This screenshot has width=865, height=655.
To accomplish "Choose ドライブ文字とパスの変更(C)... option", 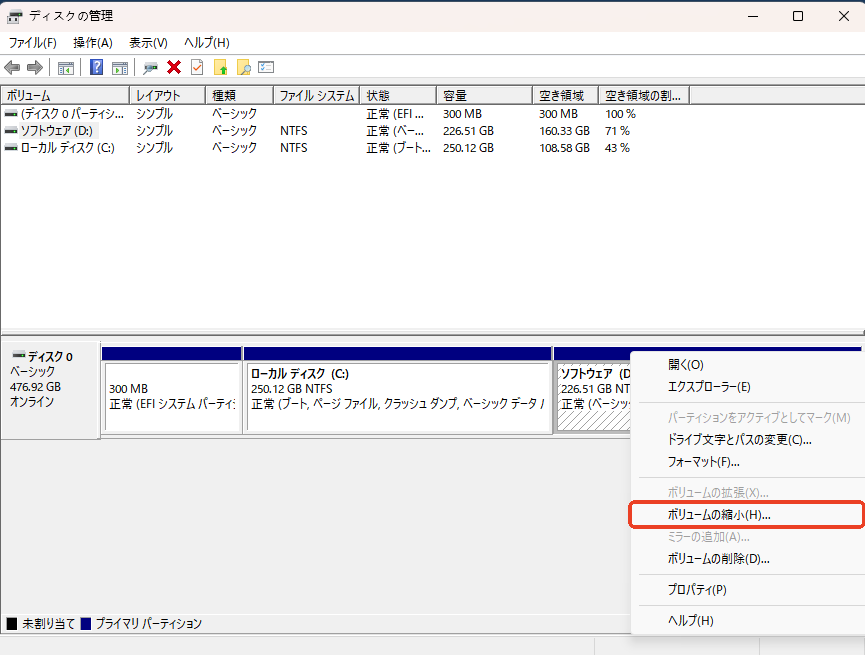I will [x=739, y=439].
